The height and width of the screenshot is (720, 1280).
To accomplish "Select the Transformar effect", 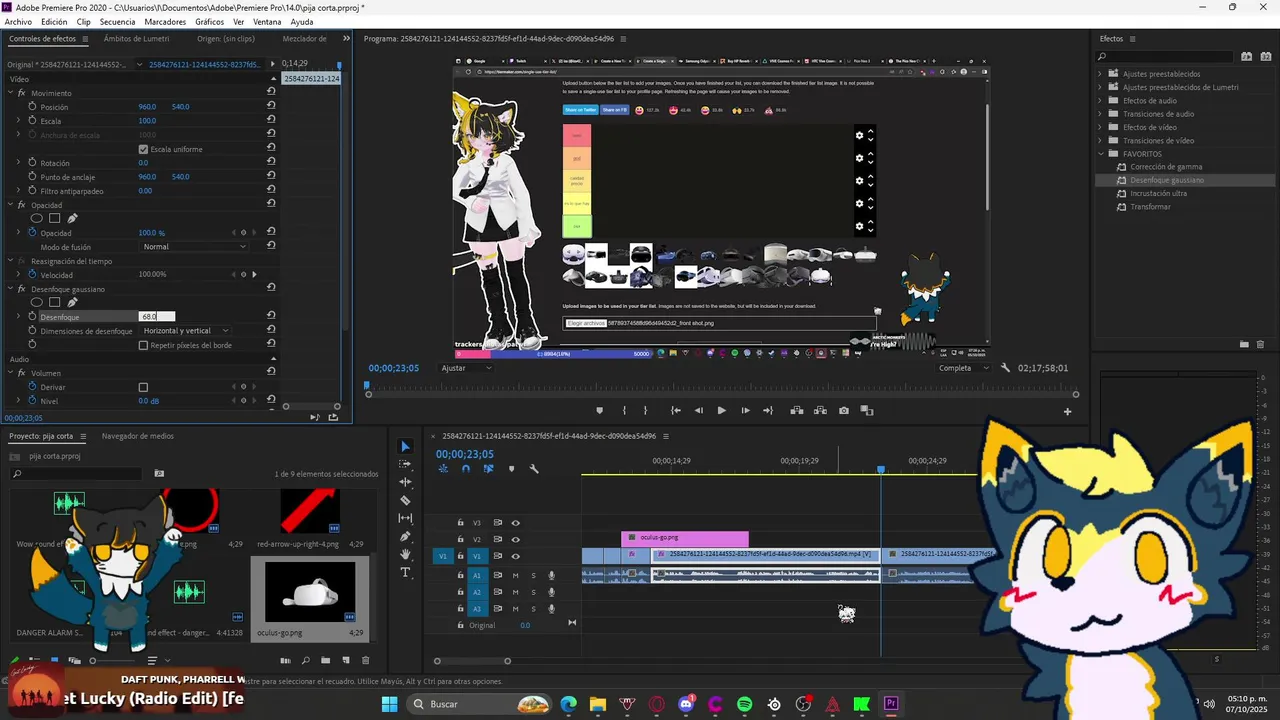I will pyautogui.click(x=1150, y=207).
